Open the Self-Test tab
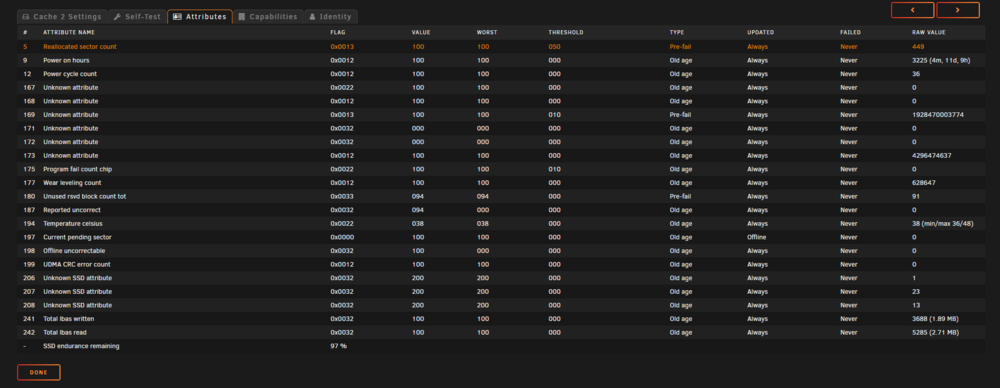The height and width of the screenshot is (388, 1000). click(136, 17)
